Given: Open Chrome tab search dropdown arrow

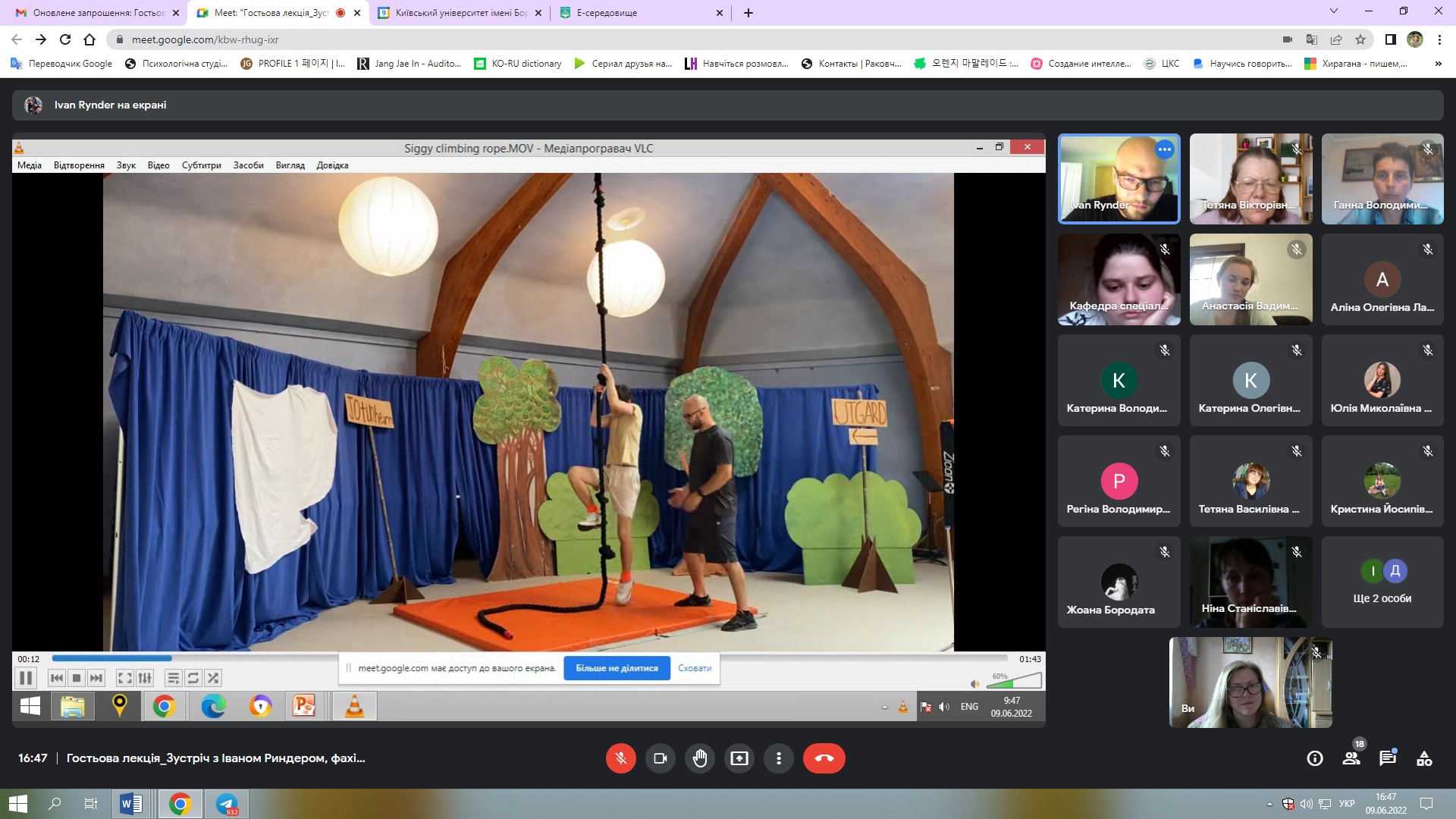Looking at the screenshot, I should click(x=1333, y=11).
